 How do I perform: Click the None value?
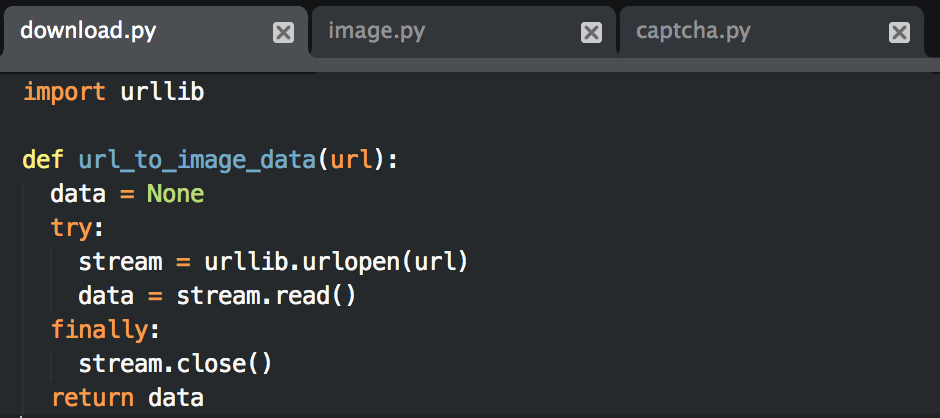point(175,194)
